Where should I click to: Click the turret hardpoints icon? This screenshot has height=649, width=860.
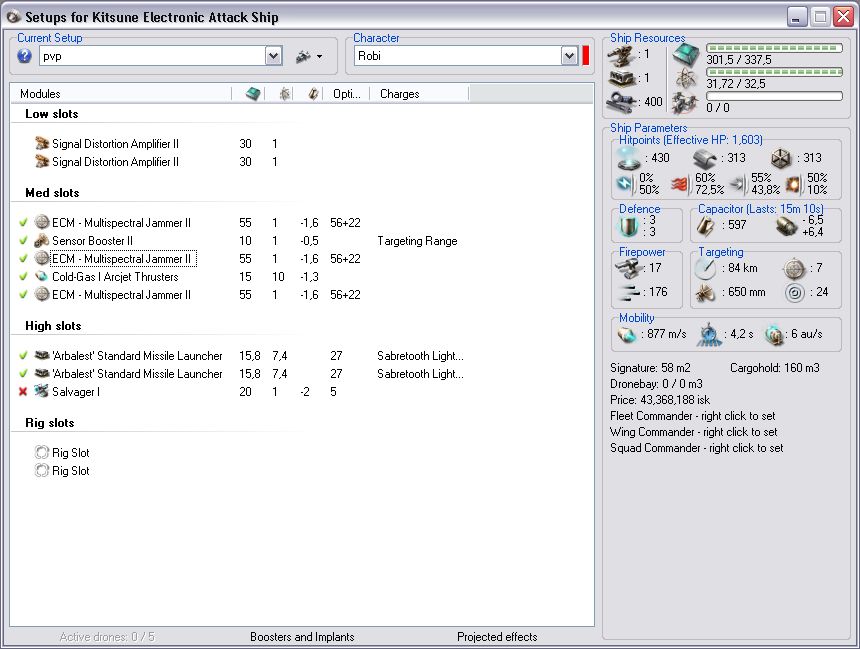coord(621,55)
